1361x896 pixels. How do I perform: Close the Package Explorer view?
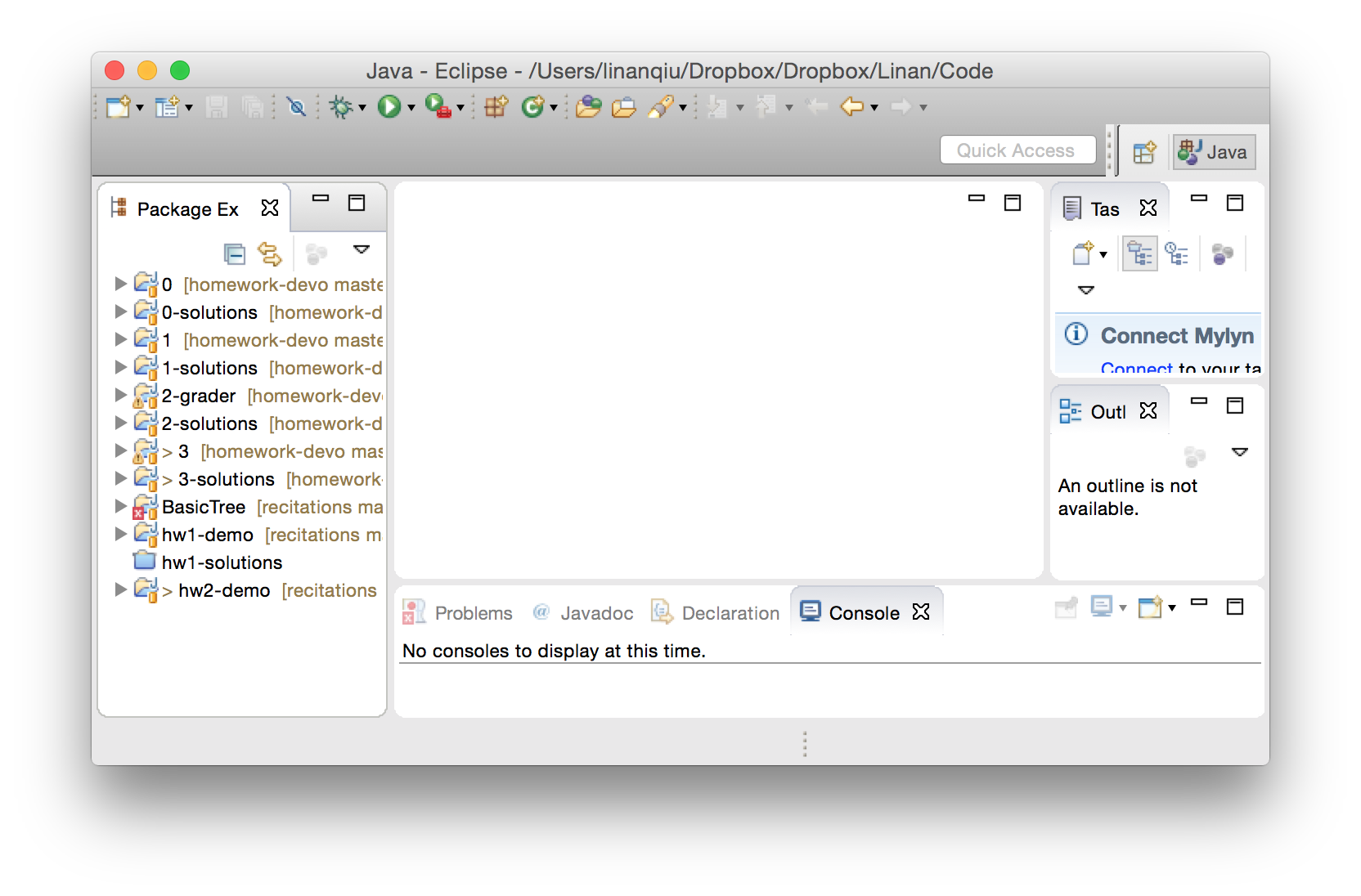(270, 208)
